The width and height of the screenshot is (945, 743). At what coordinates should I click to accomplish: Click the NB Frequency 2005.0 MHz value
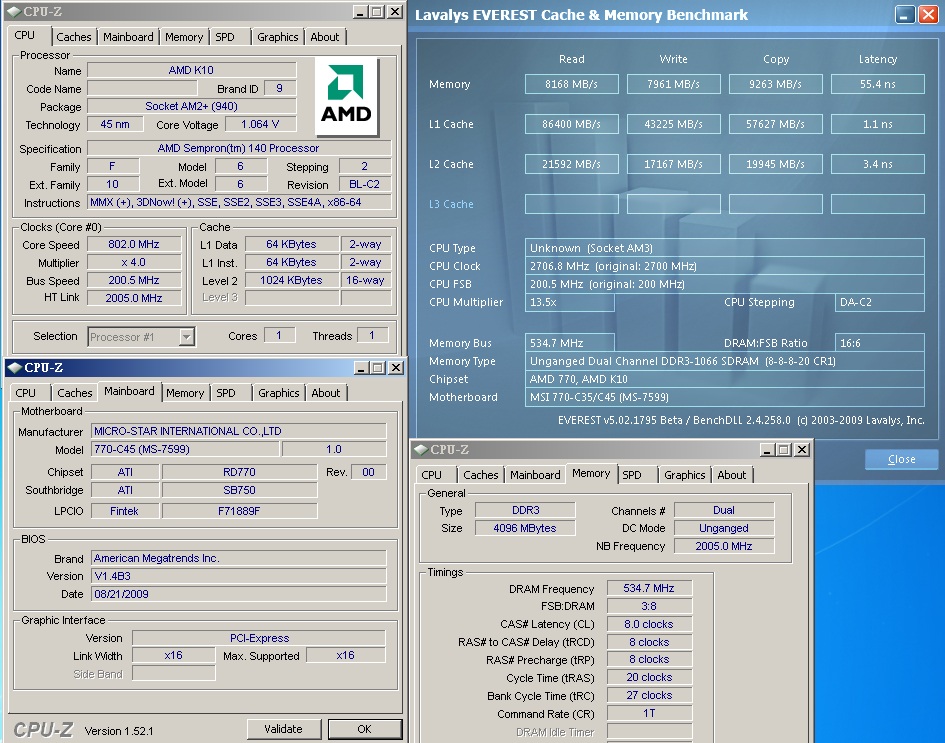point(724,546)
